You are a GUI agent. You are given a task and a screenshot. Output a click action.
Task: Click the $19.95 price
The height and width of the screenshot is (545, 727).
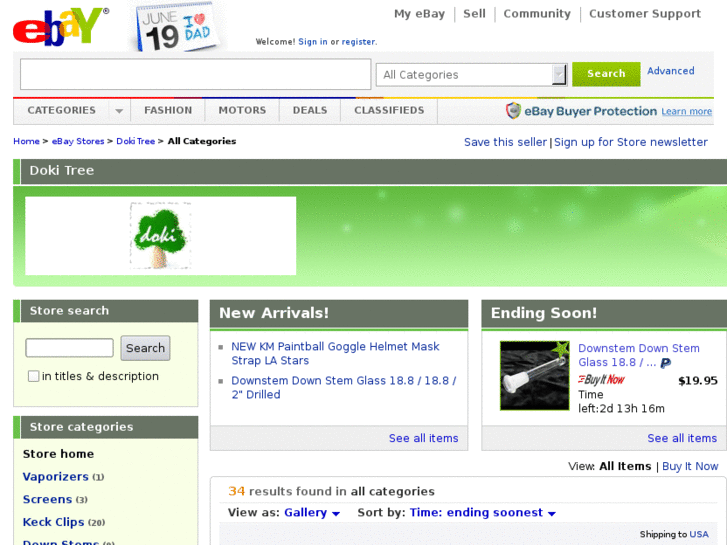pyautogui.click(x=698, y=381)
